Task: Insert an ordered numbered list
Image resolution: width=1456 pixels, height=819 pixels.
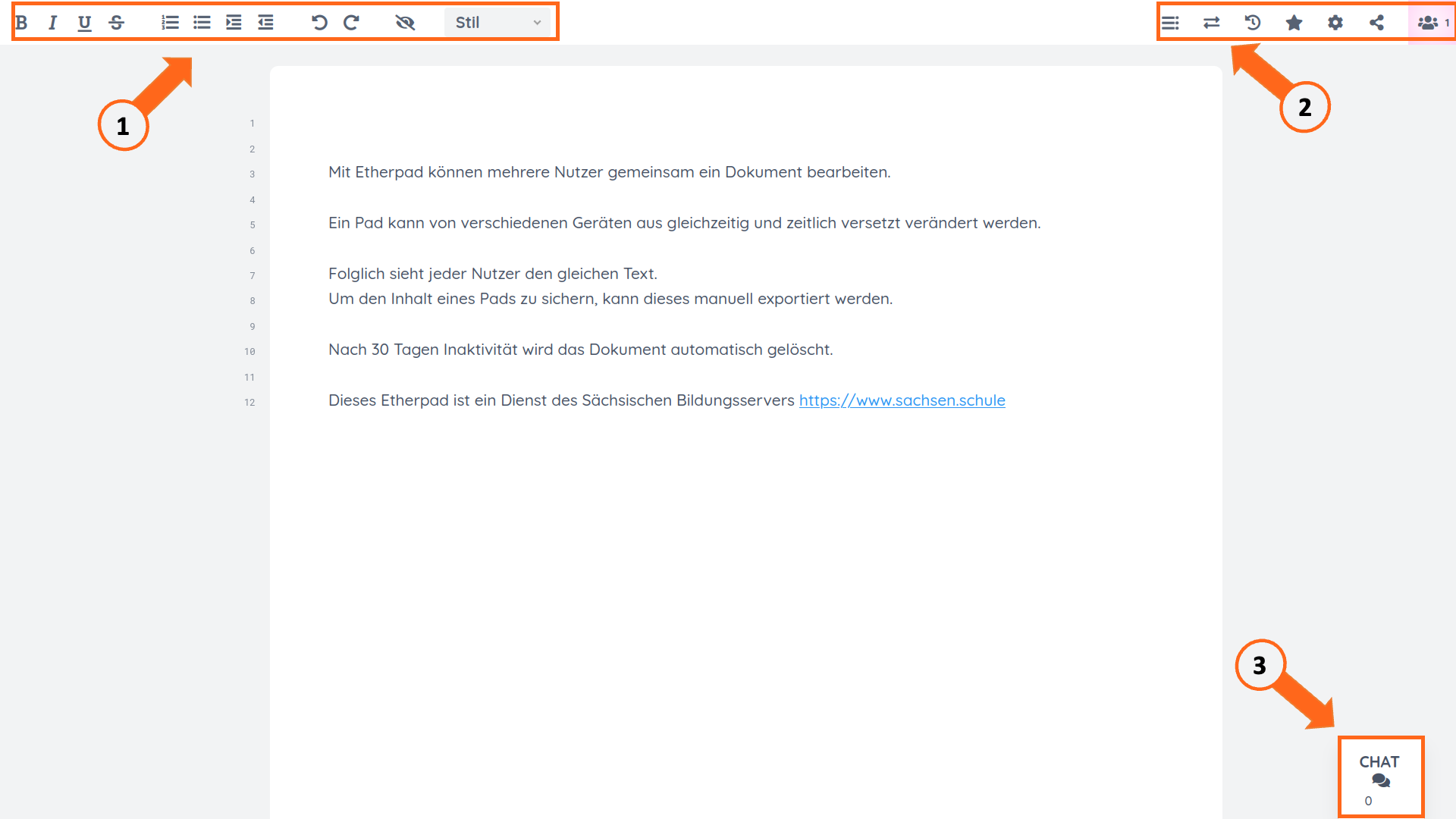Action: pos(170,23)
